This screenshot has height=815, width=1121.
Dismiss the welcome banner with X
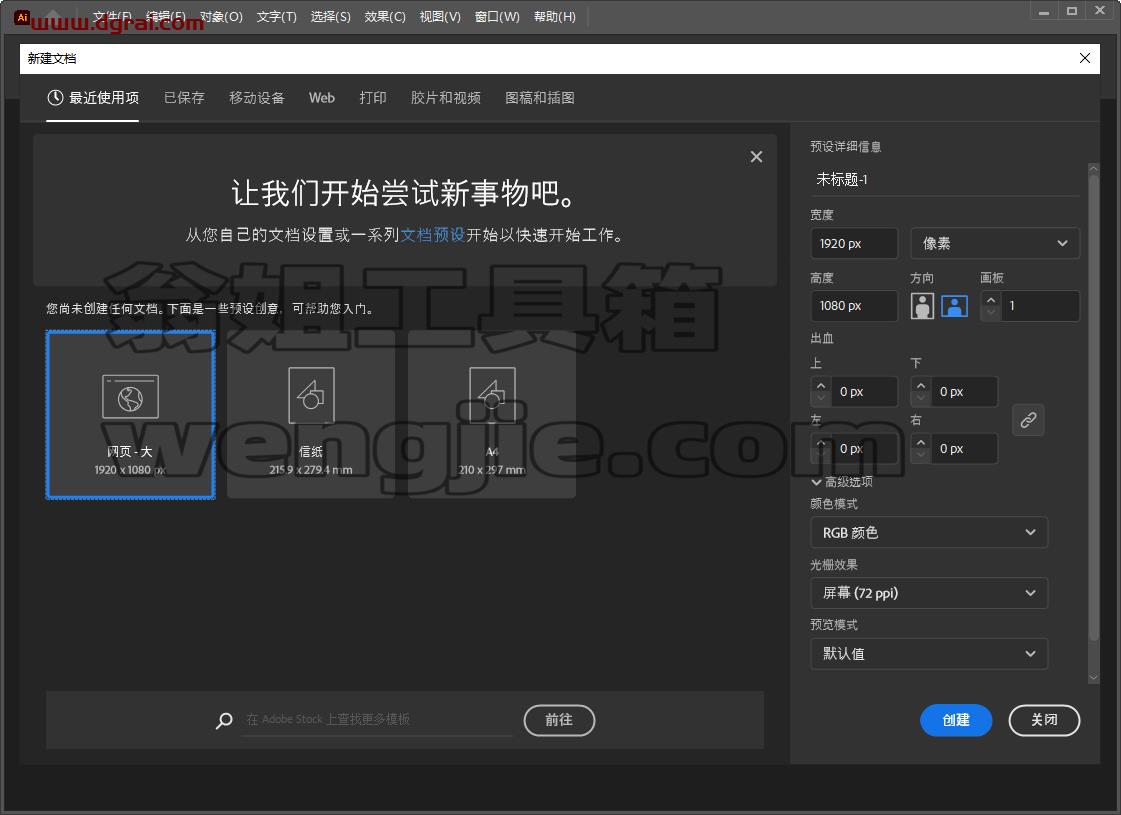756,157
